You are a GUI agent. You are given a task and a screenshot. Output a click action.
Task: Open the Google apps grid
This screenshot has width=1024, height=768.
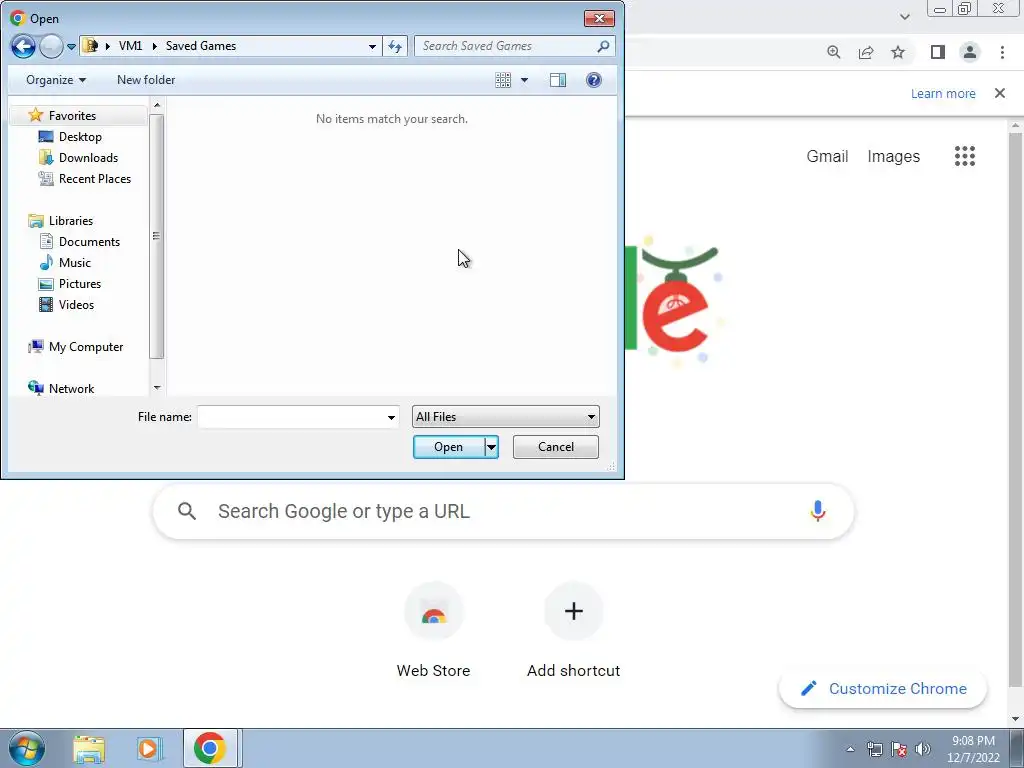click(965, 156)
